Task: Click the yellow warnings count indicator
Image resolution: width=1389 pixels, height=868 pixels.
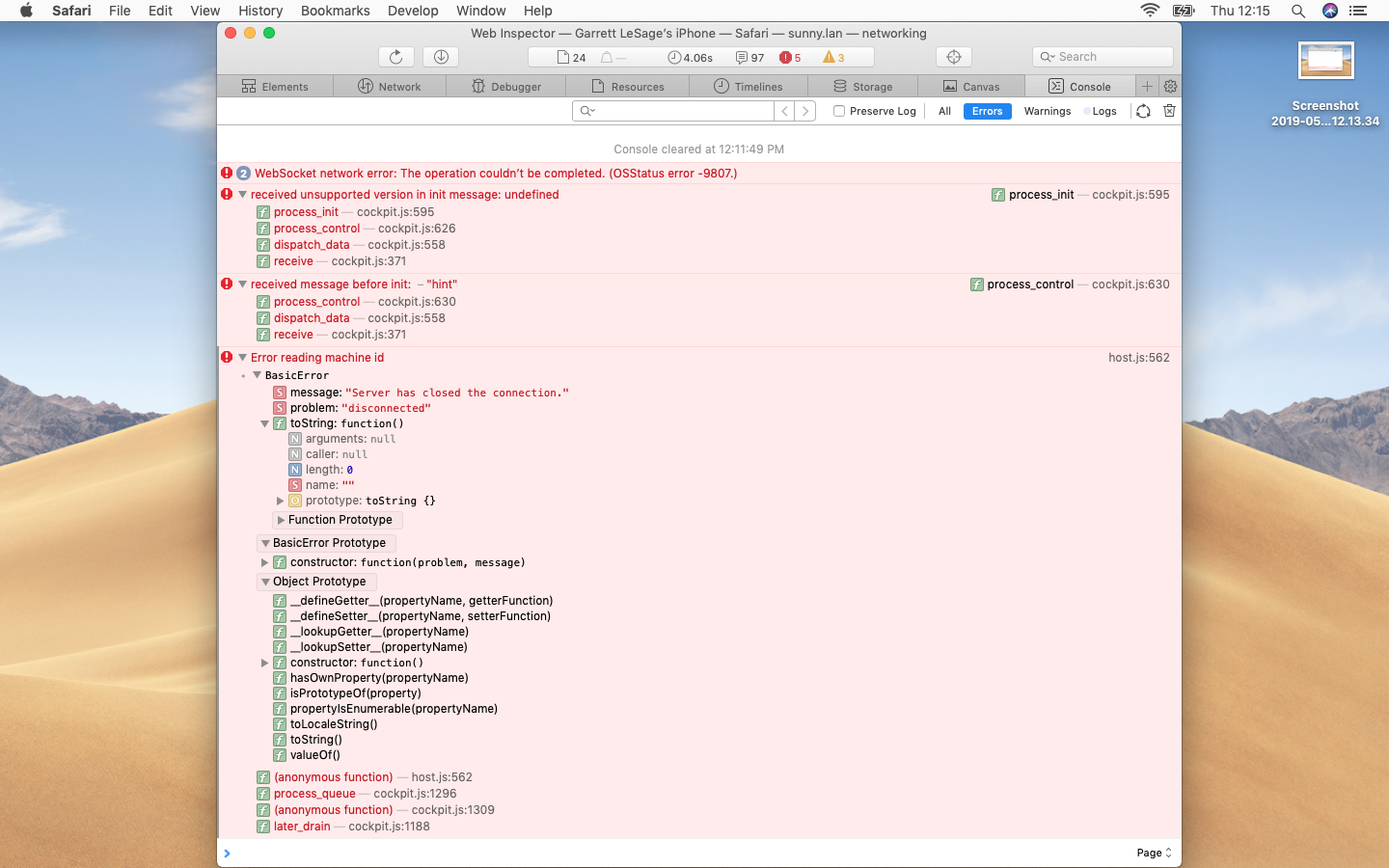Action: point(833,58)
